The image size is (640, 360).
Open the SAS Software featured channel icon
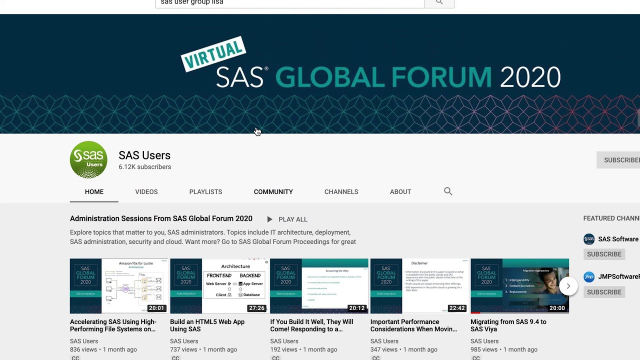589,239
